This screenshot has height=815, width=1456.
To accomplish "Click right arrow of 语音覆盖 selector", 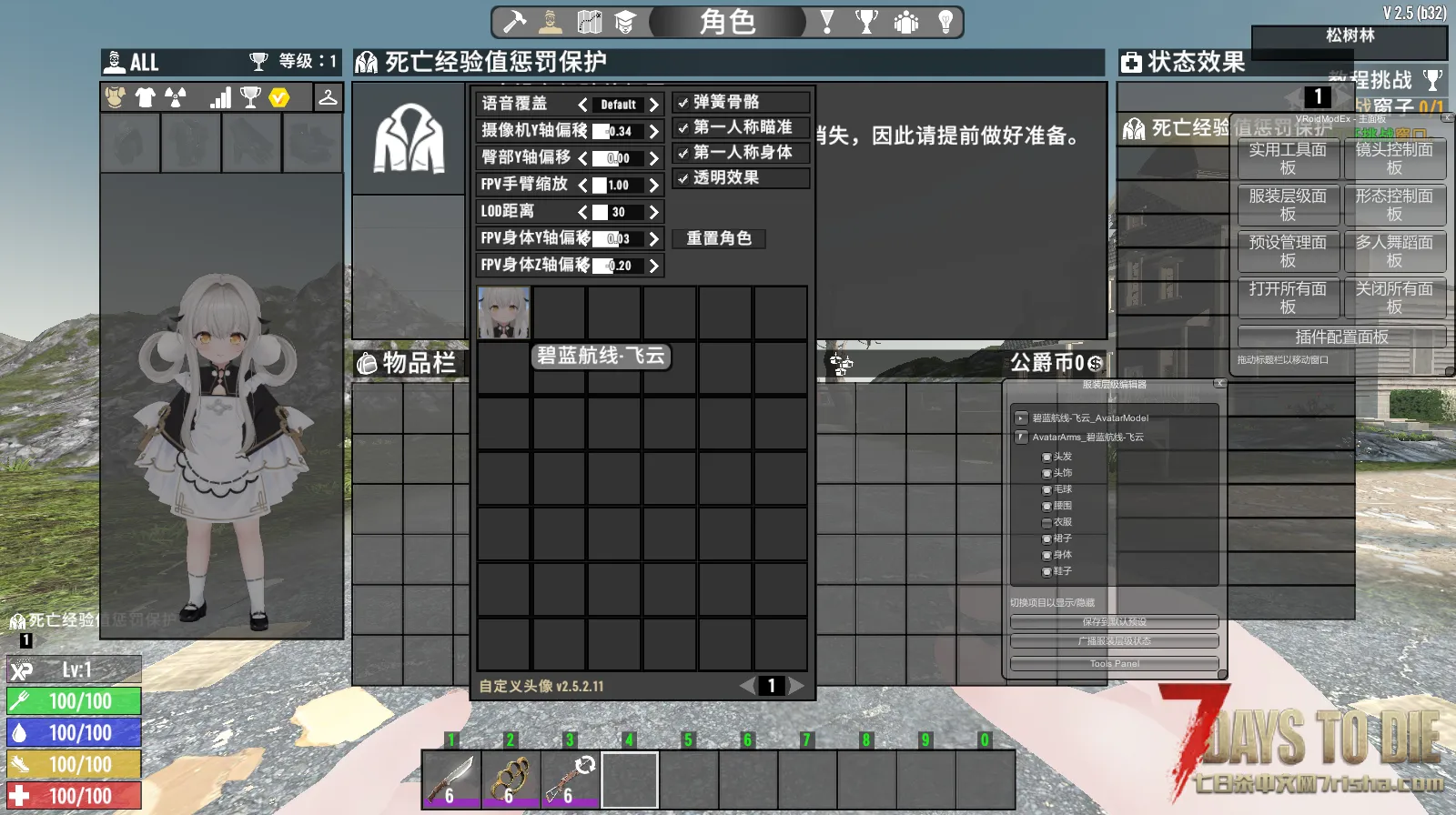I will pos(653,105).
